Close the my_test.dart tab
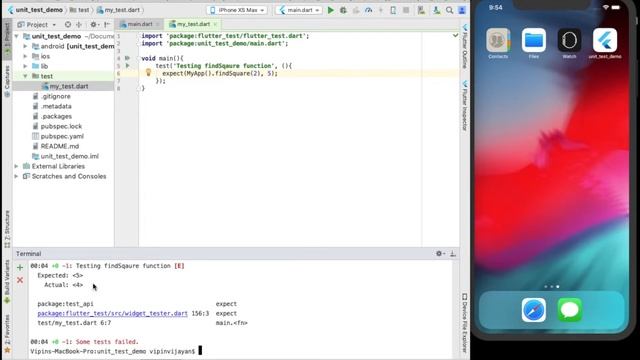Screen dimensions: 640x360 (215, 24)
